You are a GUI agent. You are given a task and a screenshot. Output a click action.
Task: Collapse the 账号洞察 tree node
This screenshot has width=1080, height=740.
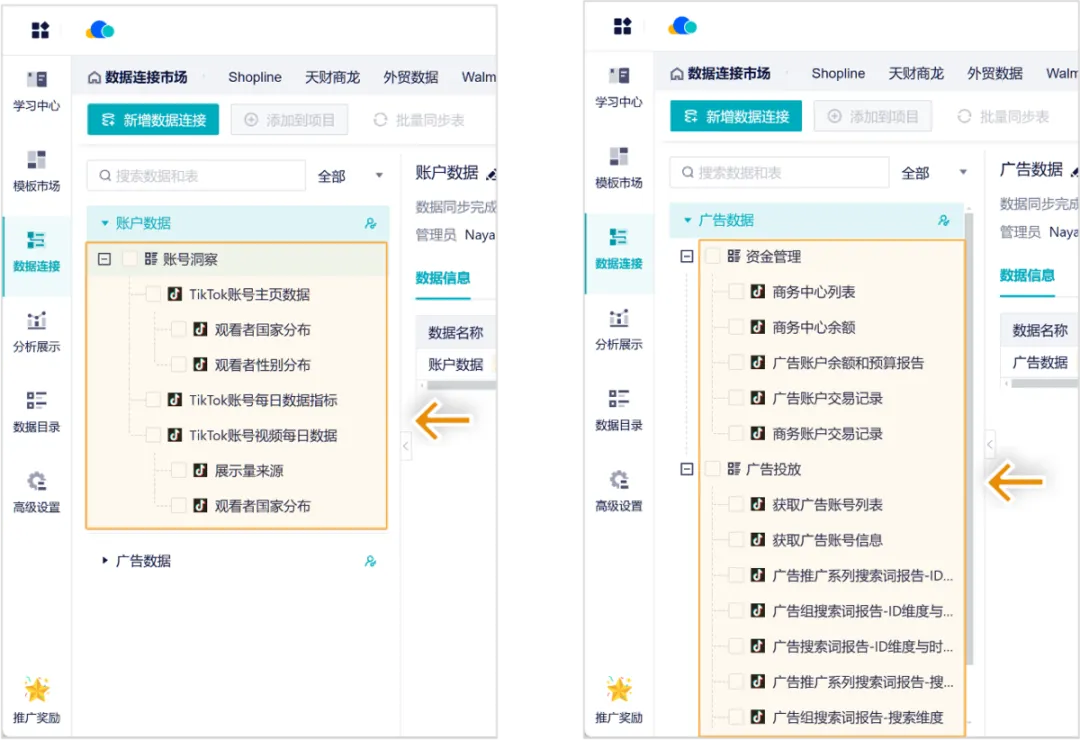pyautogui.click(x=104, y=259)
